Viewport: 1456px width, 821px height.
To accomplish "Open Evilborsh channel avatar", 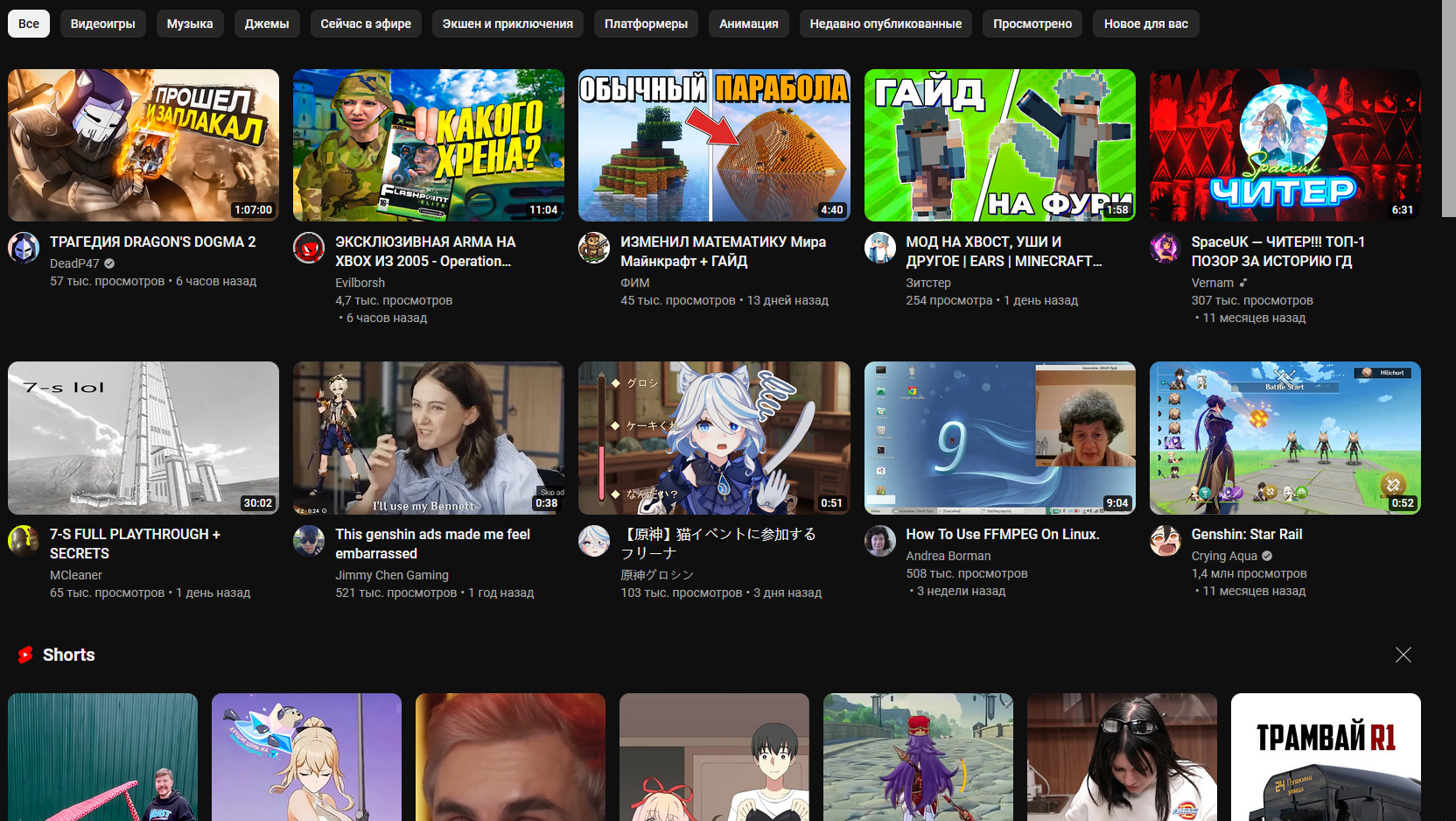I will pyautogui.click(x=309, y=248).
